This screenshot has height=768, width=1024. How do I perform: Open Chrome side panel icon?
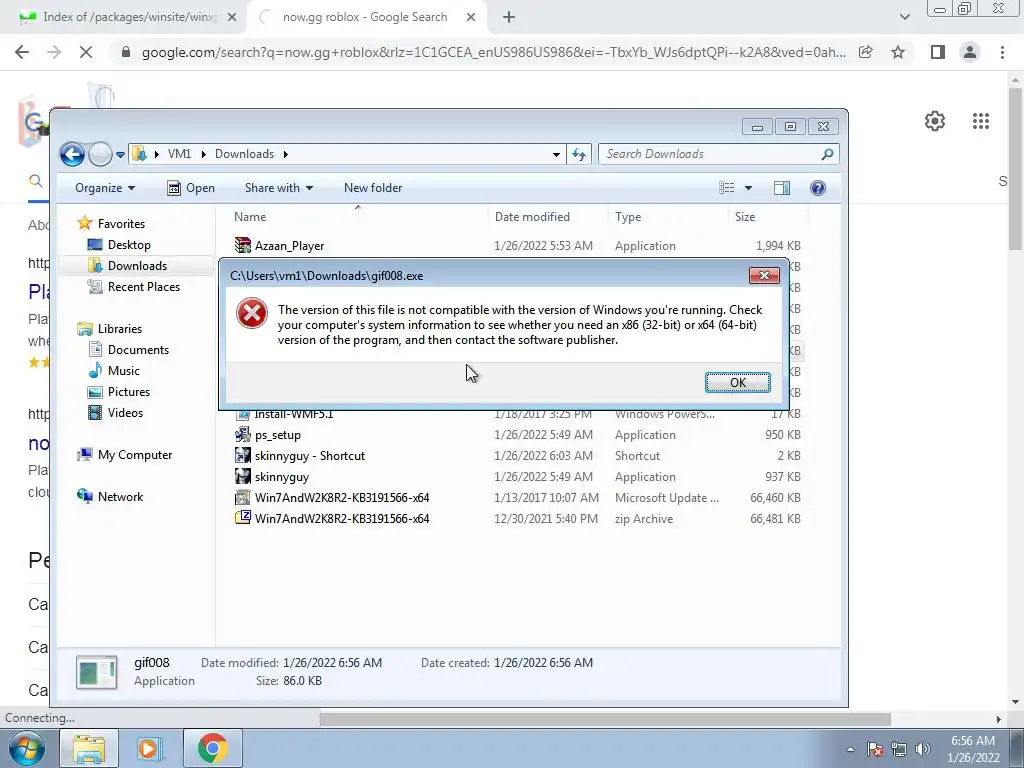pos(938,52)
